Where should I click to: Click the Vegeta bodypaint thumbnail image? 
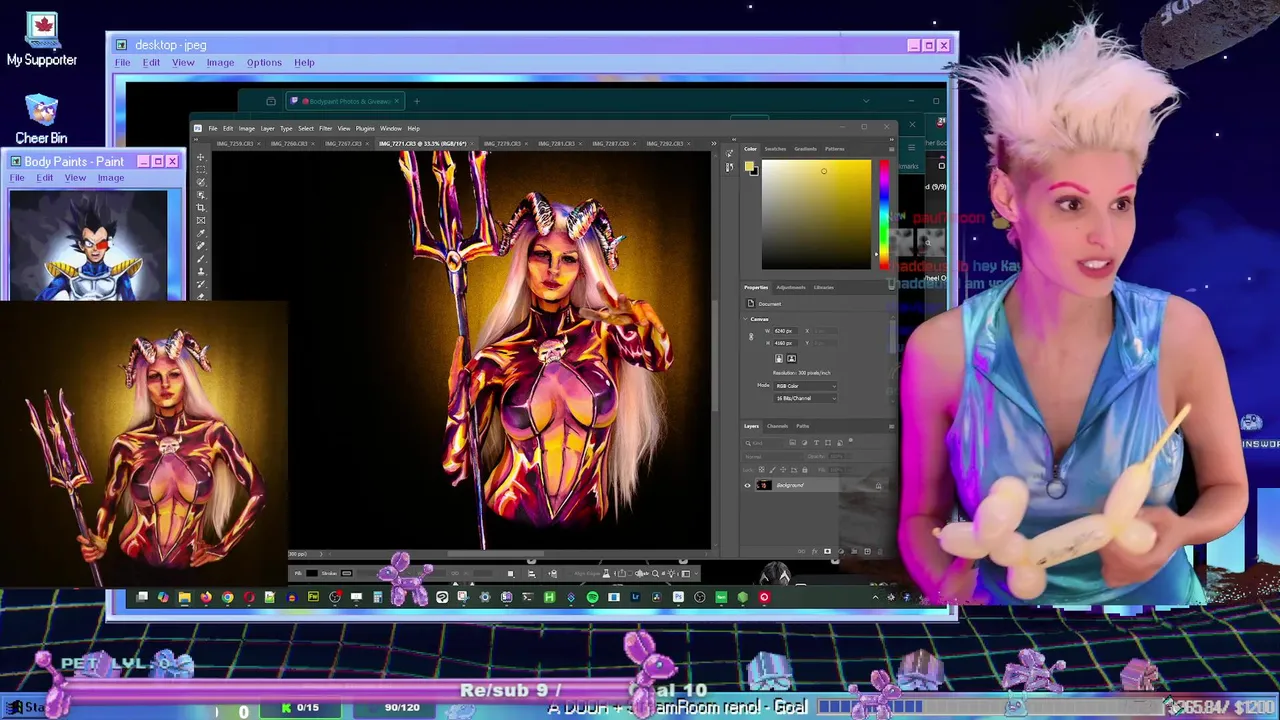(90, 244)
